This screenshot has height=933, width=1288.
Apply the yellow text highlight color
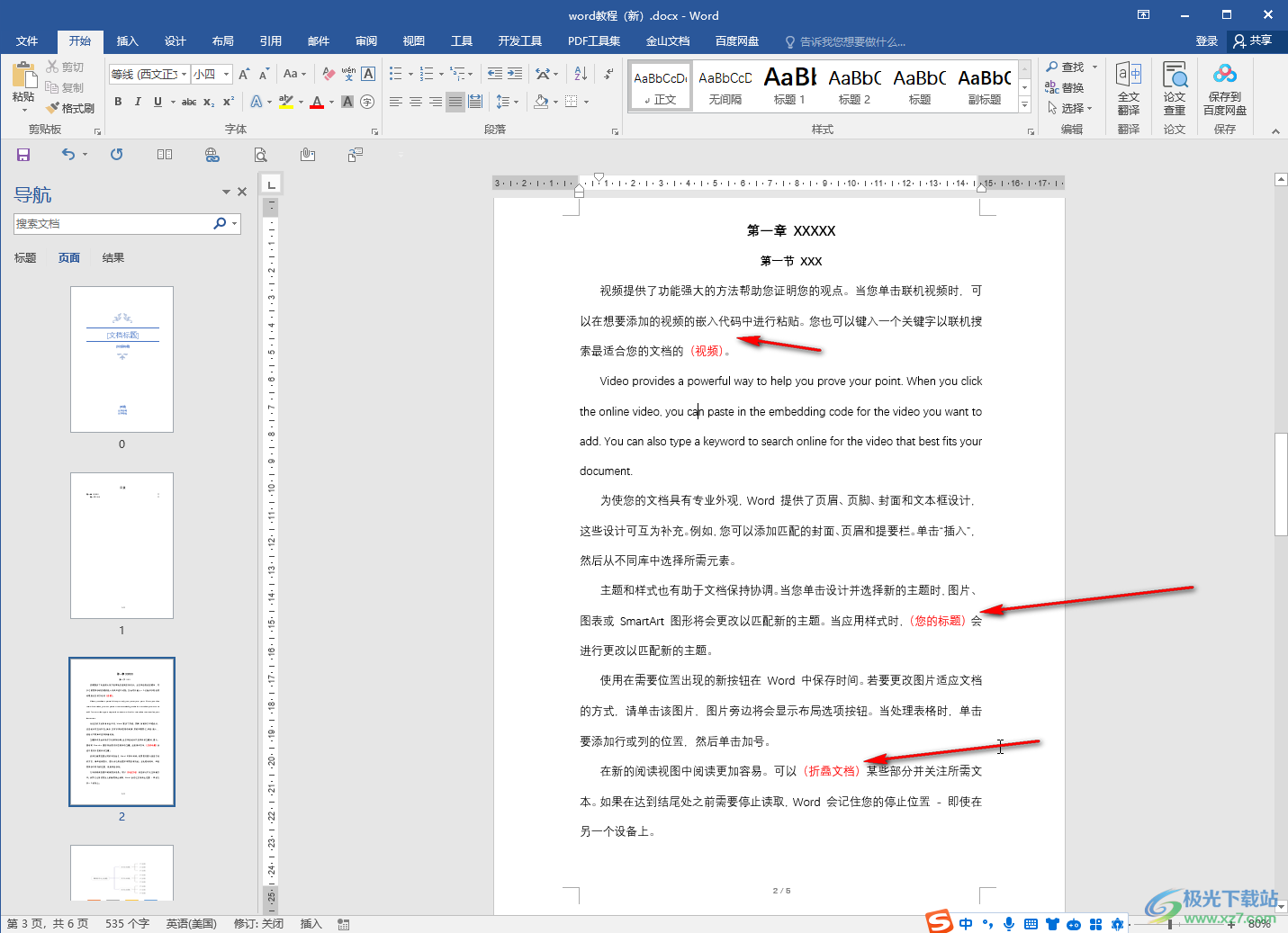pos(286,102)
